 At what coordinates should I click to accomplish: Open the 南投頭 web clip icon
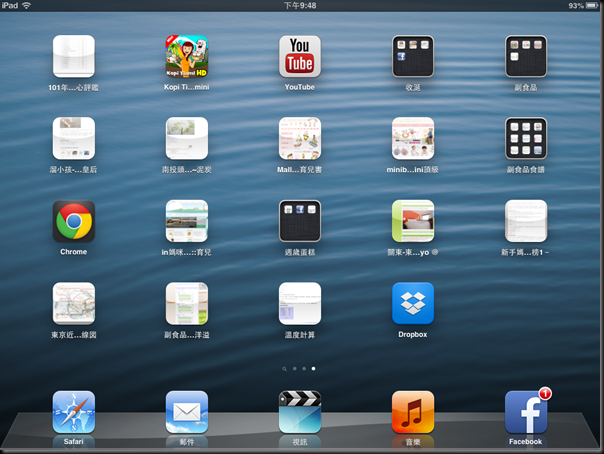(x=187, y=138)
